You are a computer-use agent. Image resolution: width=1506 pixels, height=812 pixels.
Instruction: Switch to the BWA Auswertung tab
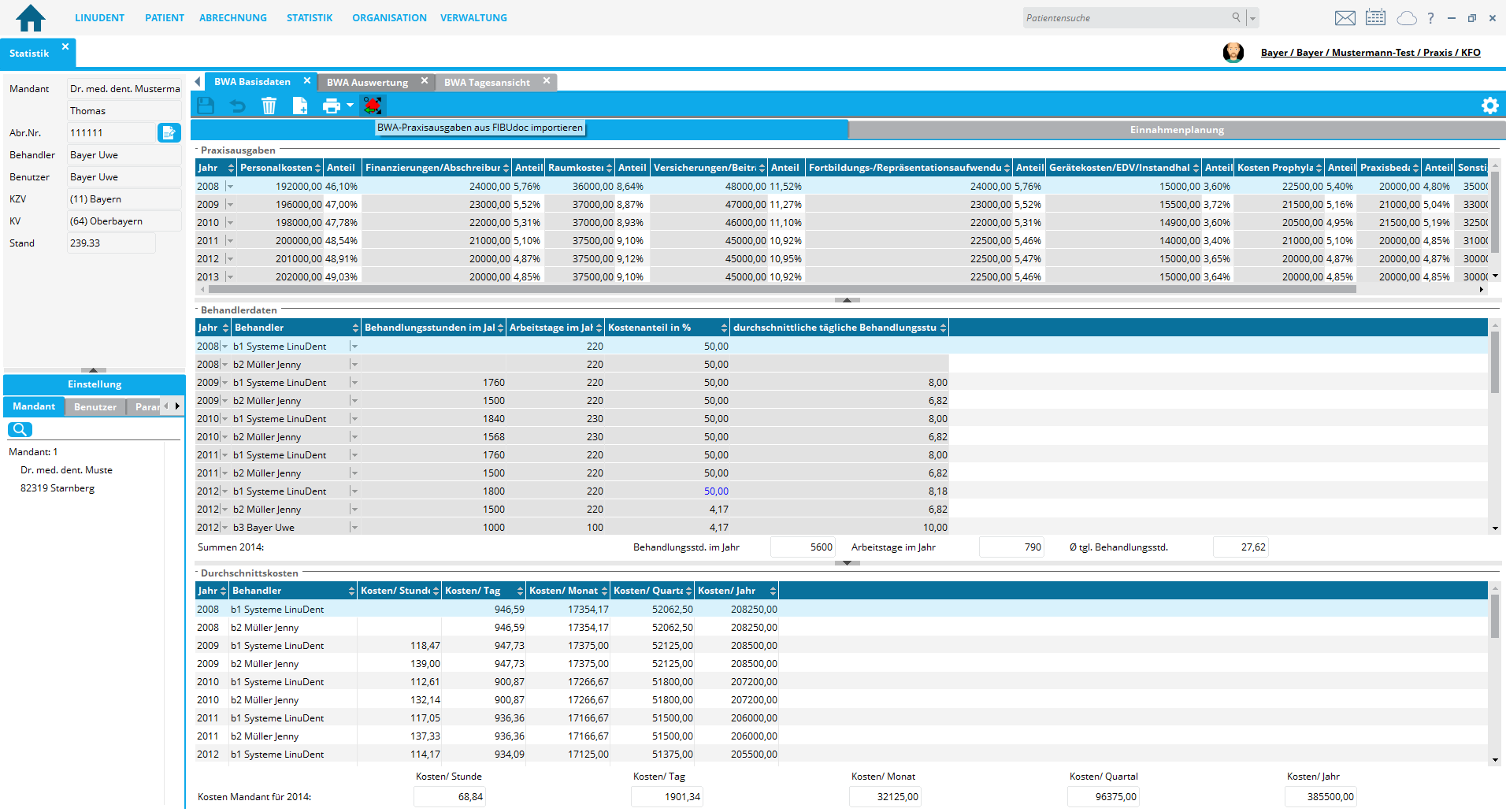tap(367, 83)
